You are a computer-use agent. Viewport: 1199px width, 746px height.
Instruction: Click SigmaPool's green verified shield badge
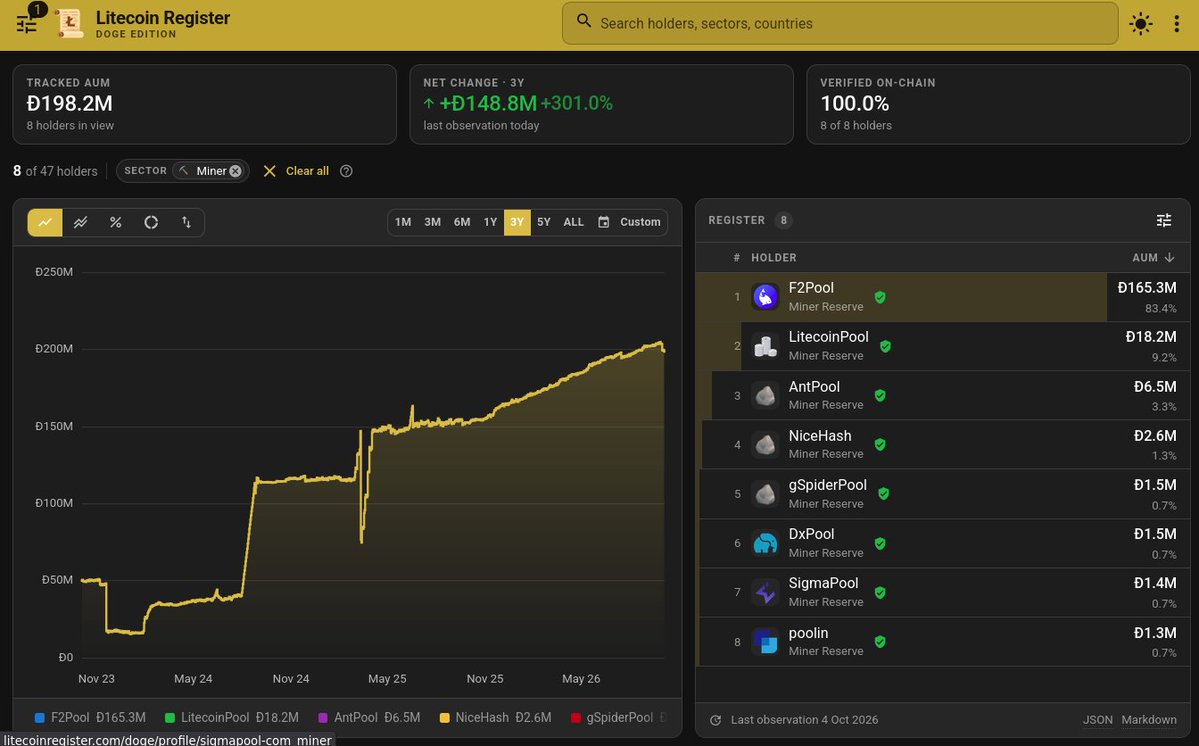tap(880, 592)
